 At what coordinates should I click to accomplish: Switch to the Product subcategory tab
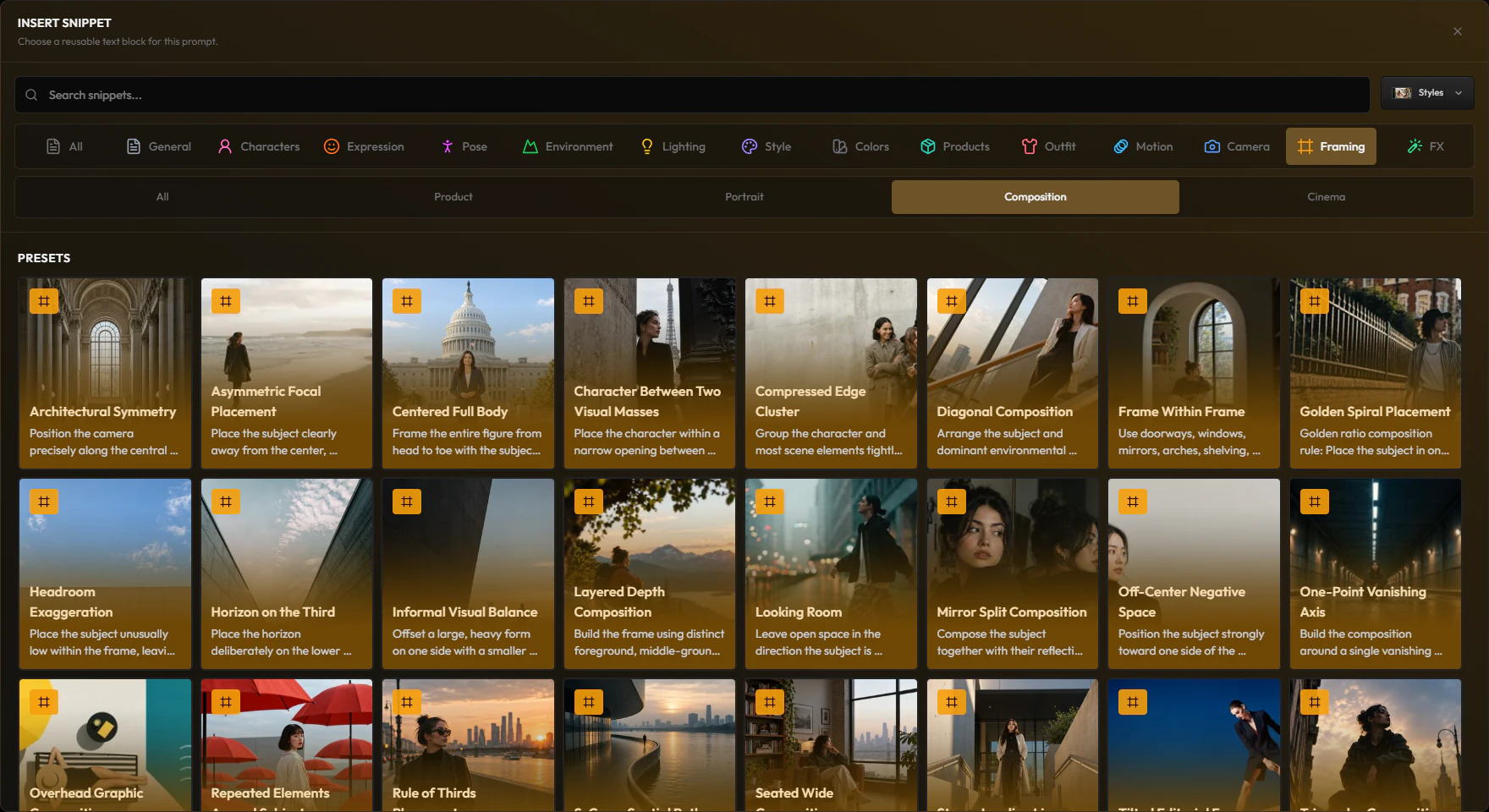pos(453,197)
